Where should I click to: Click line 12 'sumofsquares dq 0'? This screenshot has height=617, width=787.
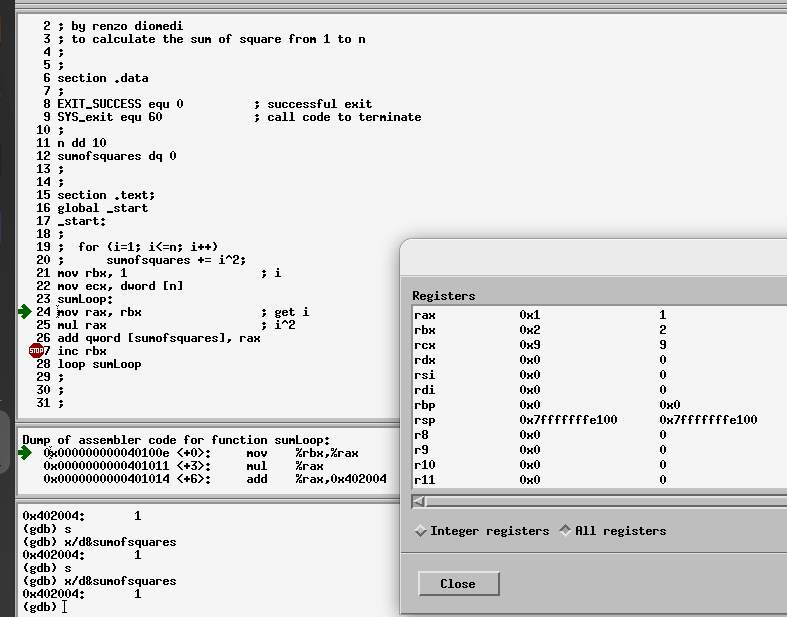coord(117,156)
